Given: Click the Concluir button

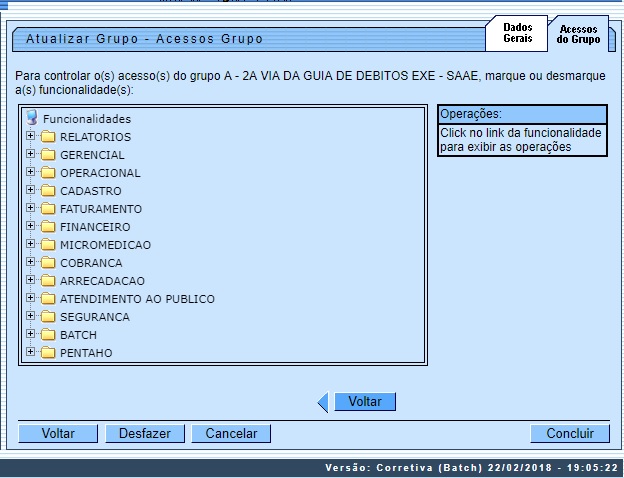Looking at the screenshot, I should pyautogui.click(x=570, y=433).
